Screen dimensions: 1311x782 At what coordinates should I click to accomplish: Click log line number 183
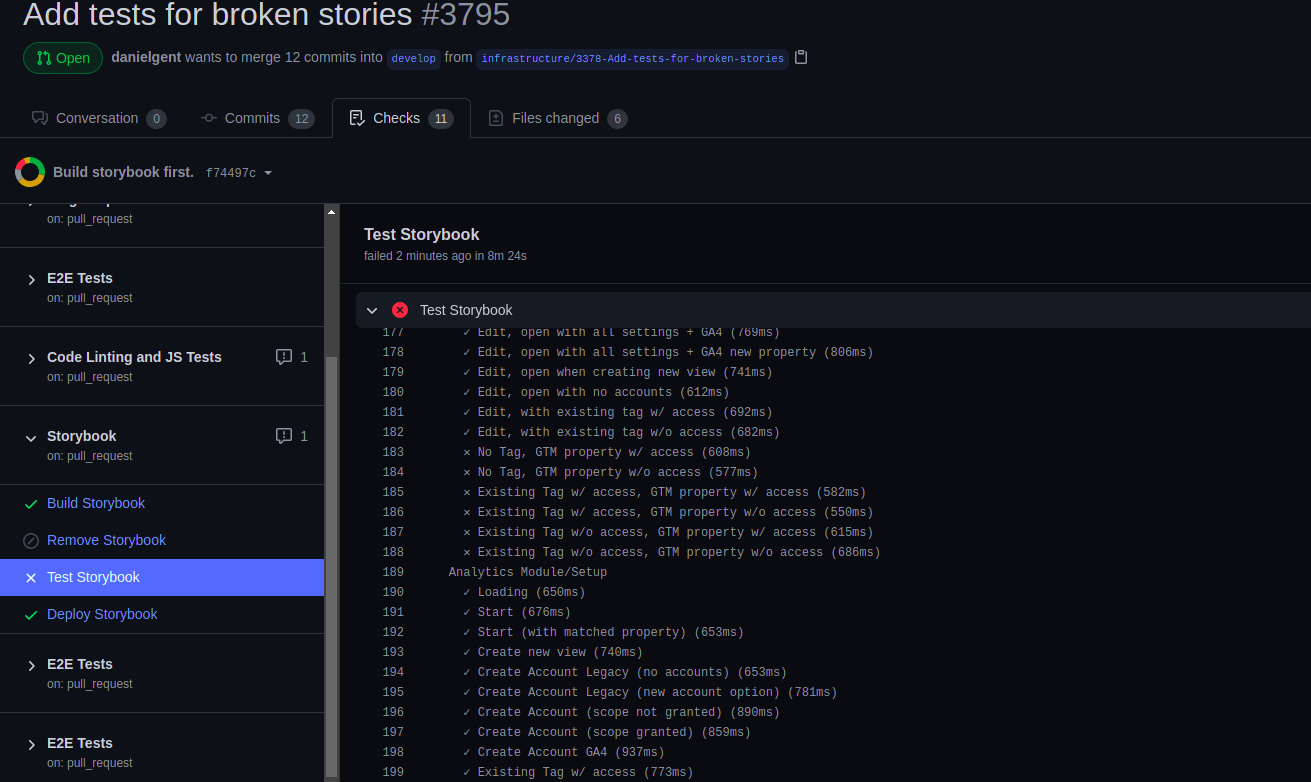pos(393,452)
